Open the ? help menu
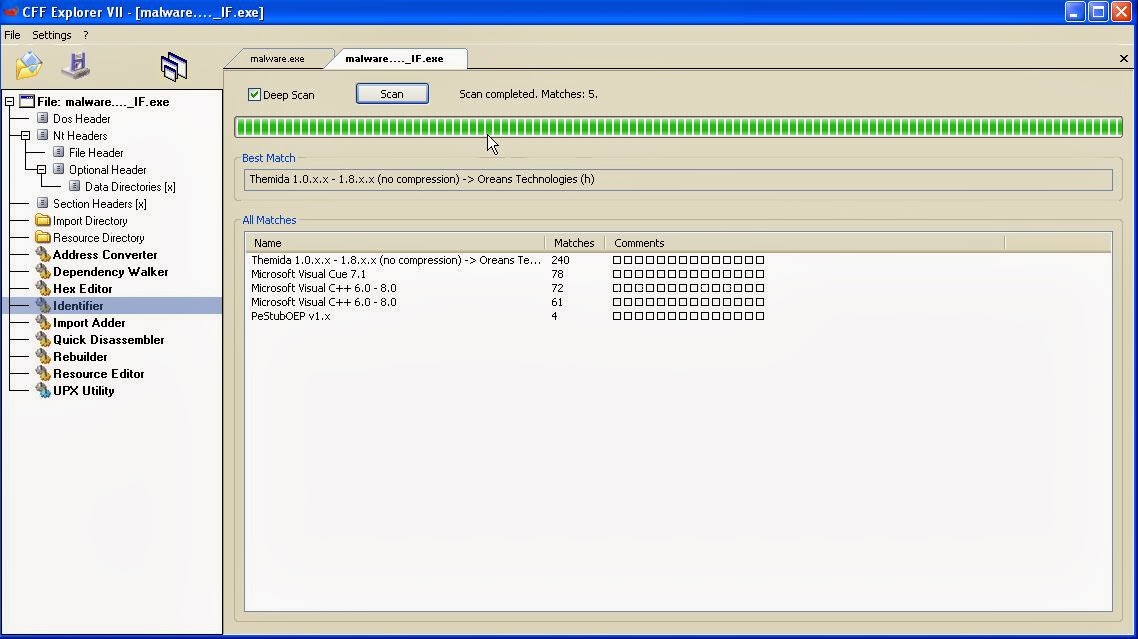1138x639 pixels. point(86,35)
